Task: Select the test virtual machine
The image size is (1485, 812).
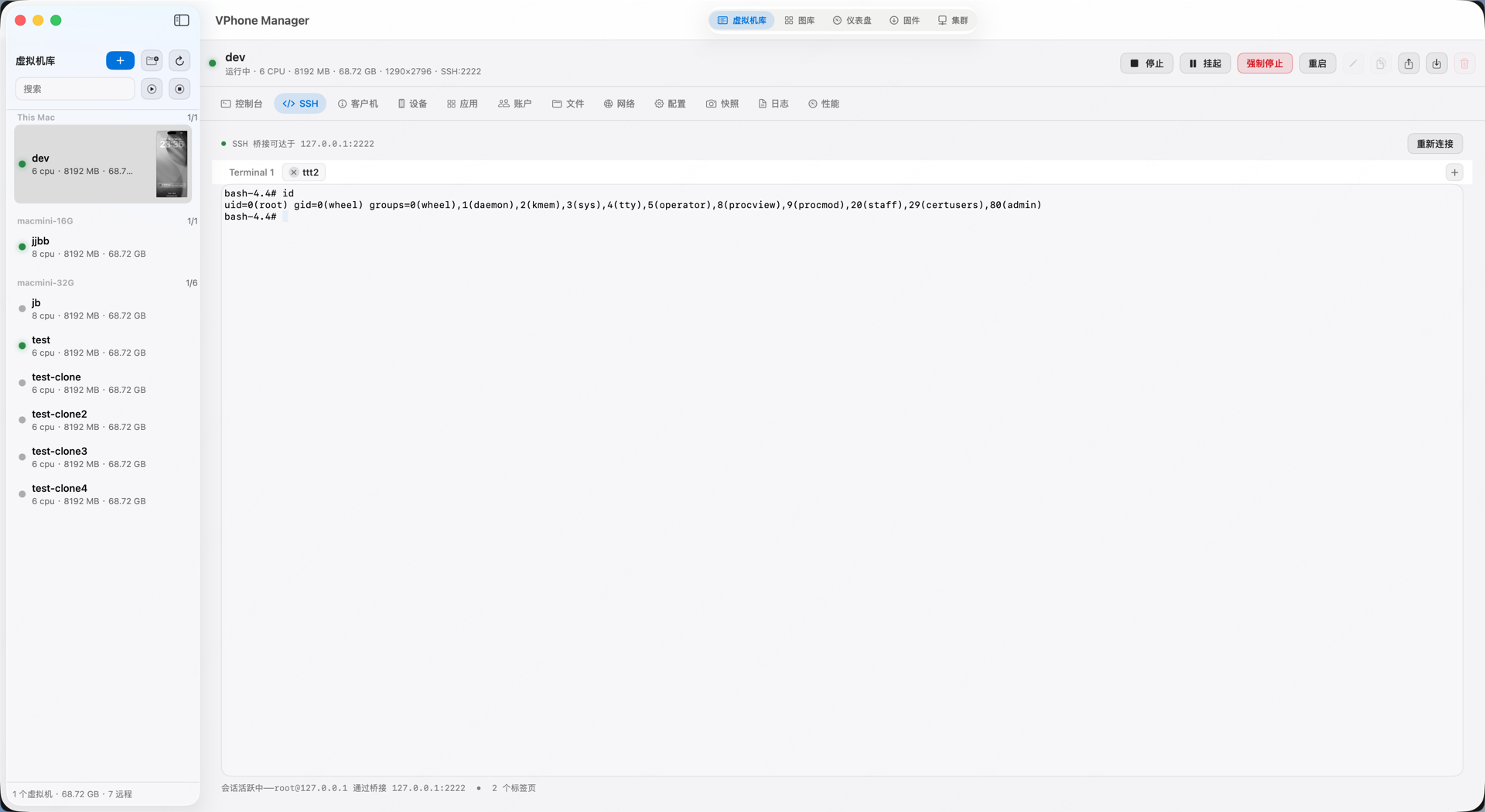Action: coord(102,346)
